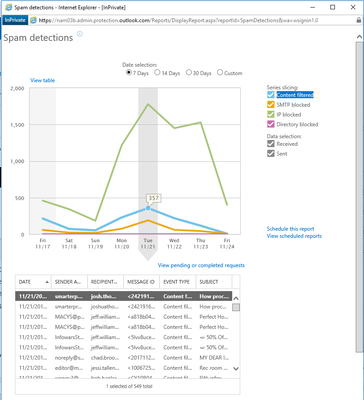Image resolution: width=364 pixels, height=400 pixels.
Task: Click the sort arrow in DATE column header
Action: (47, 282)
